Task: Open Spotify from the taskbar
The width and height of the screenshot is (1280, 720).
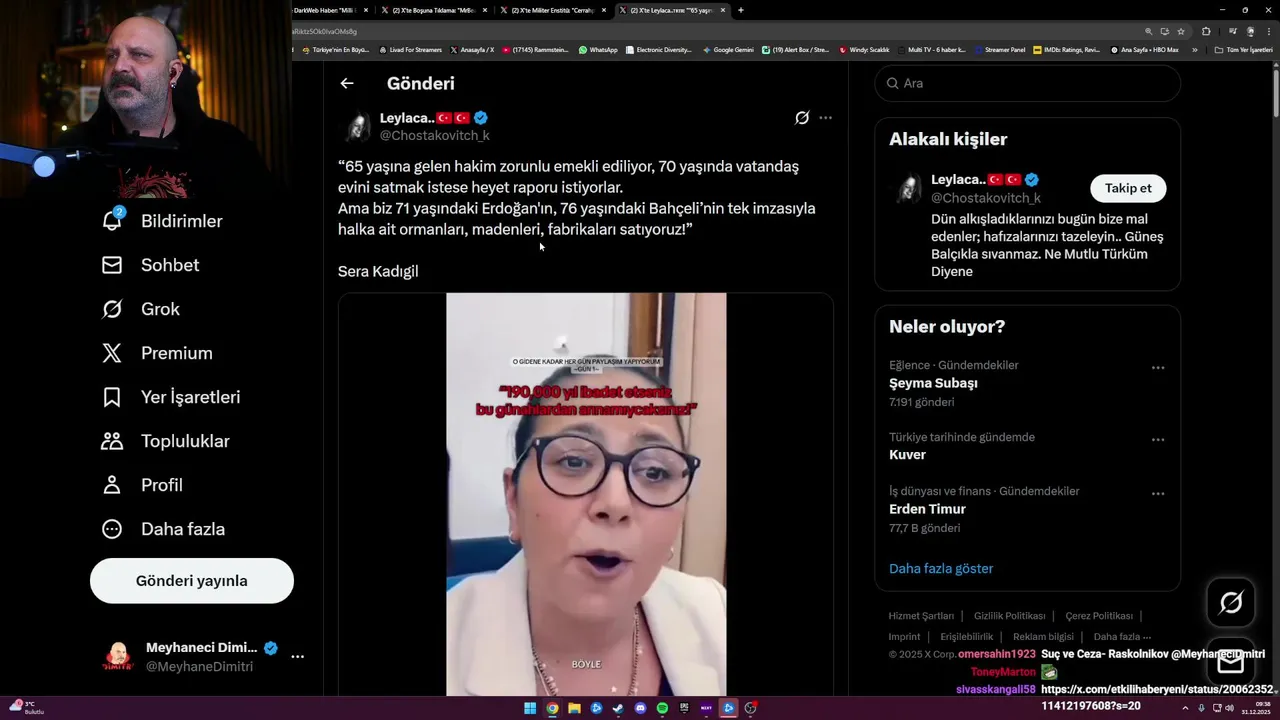Action: click(x=662, y=708)
